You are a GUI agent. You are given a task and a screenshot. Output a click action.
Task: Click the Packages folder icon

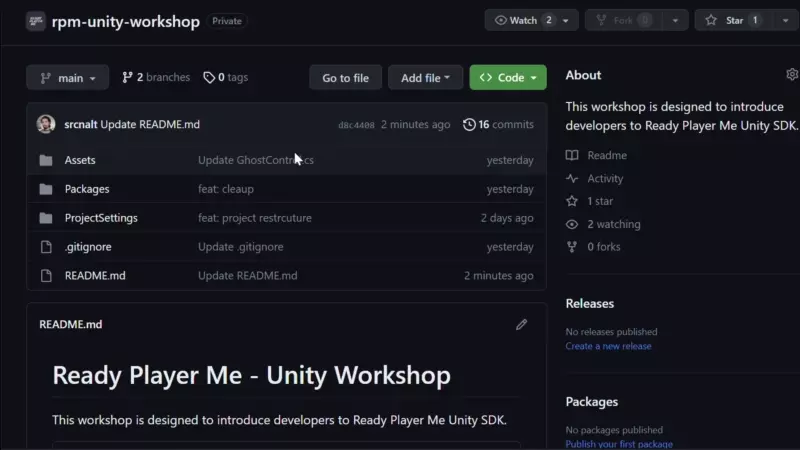46,189
